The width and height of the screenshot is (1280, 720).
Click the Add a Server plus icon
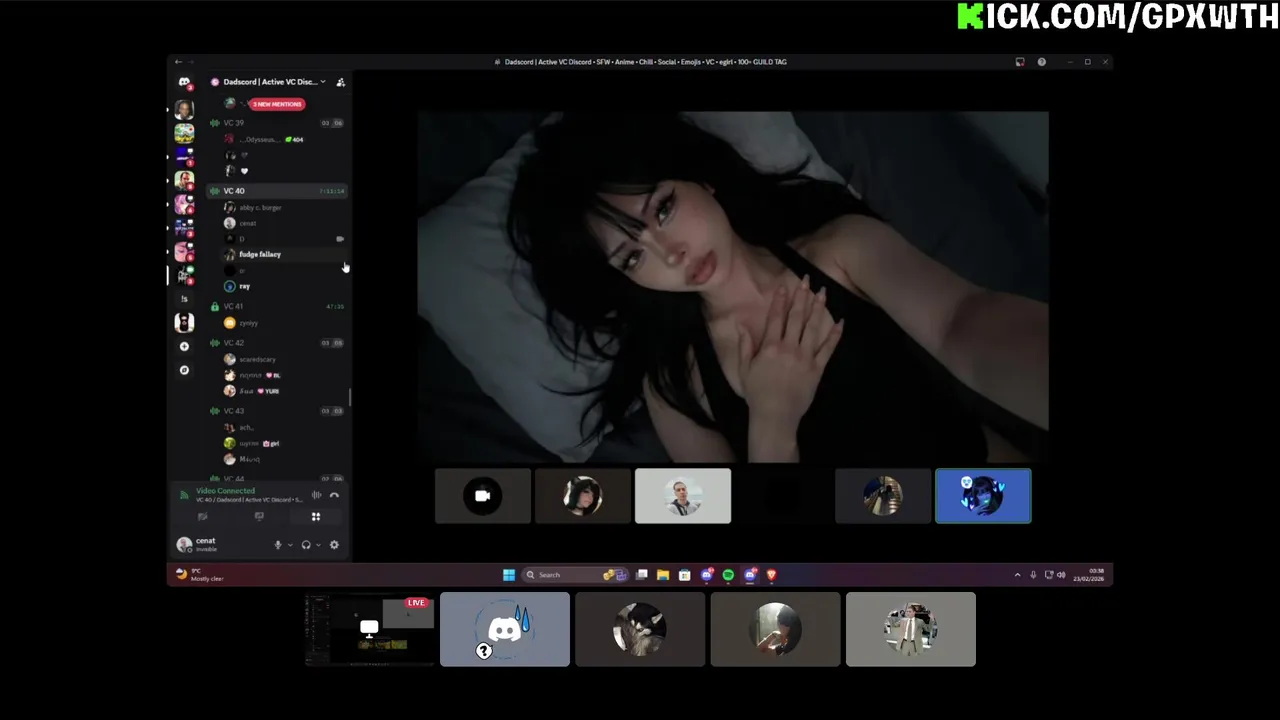(x=184, y=346)
